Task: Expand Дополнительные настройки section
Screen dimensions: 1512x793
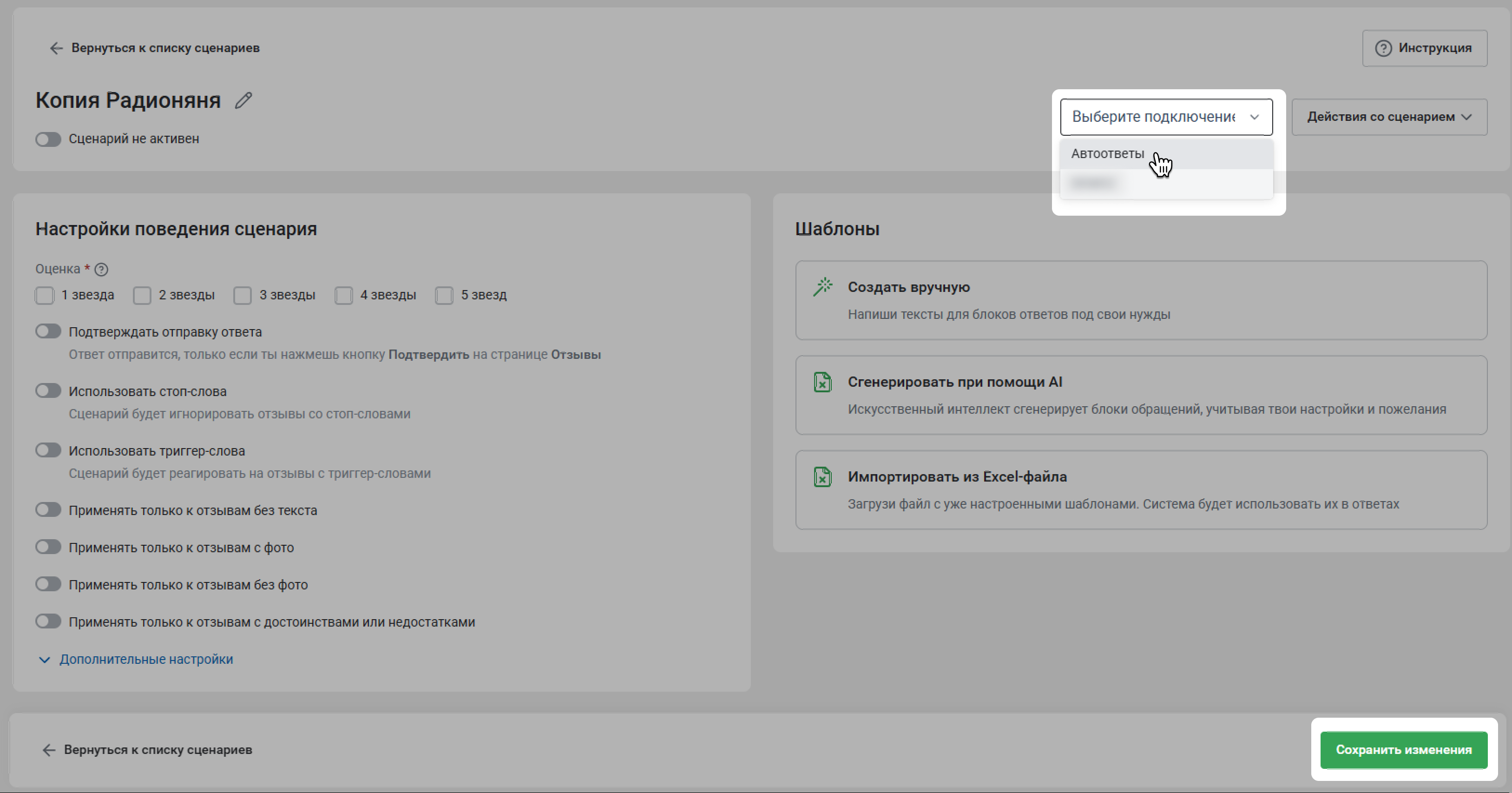Action: coord(136,659)
